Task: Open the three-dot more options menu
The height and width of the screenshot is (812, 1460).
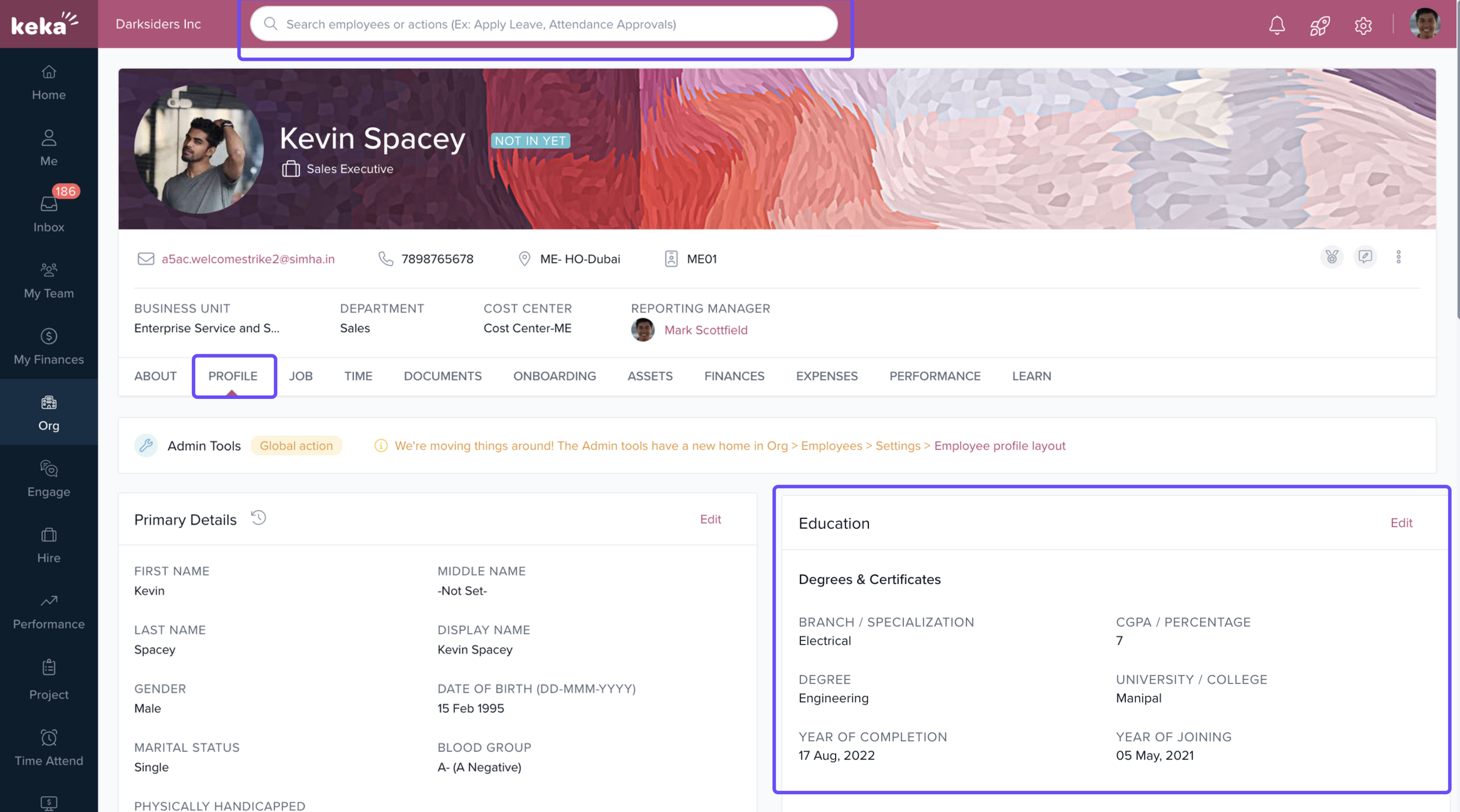Action: pos(1398,257)
